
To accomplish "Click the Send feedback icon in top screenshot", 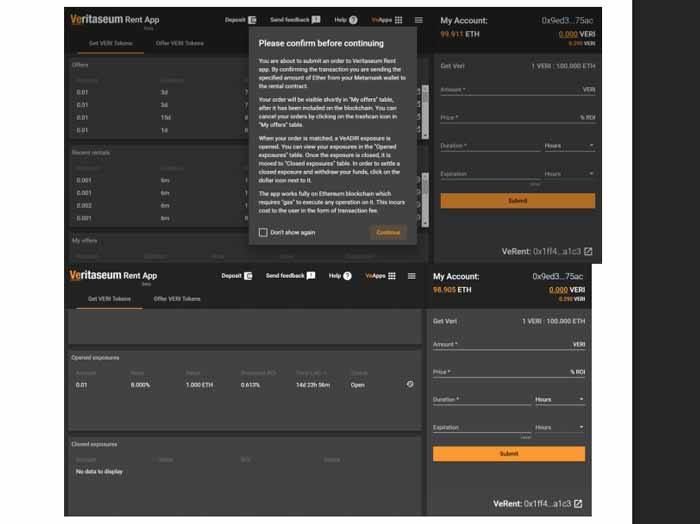I will [316, 20].
